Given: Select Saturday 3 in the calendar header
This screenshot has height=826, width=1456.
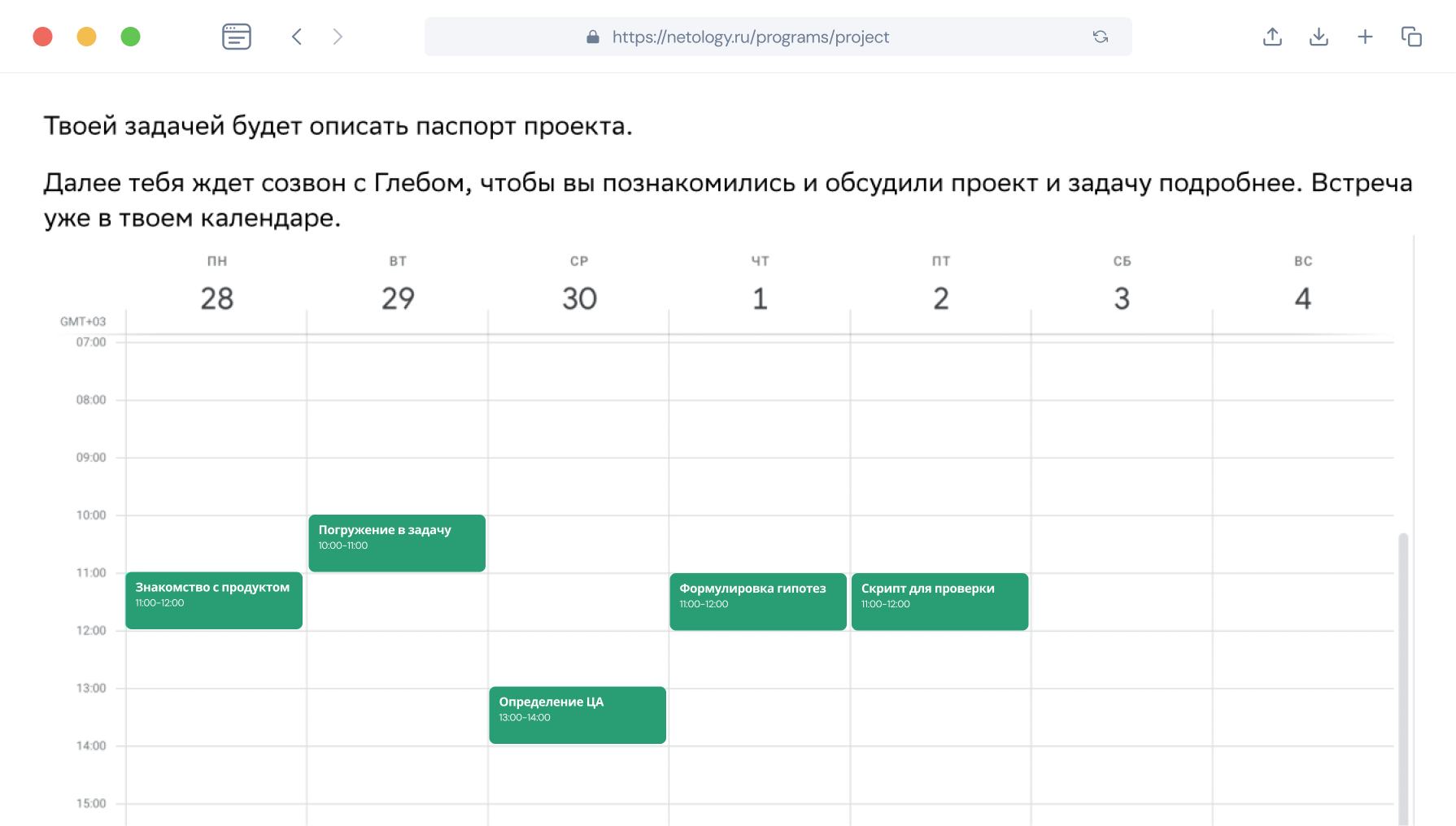Looking at the screenshot, I should coord(1122,298).
